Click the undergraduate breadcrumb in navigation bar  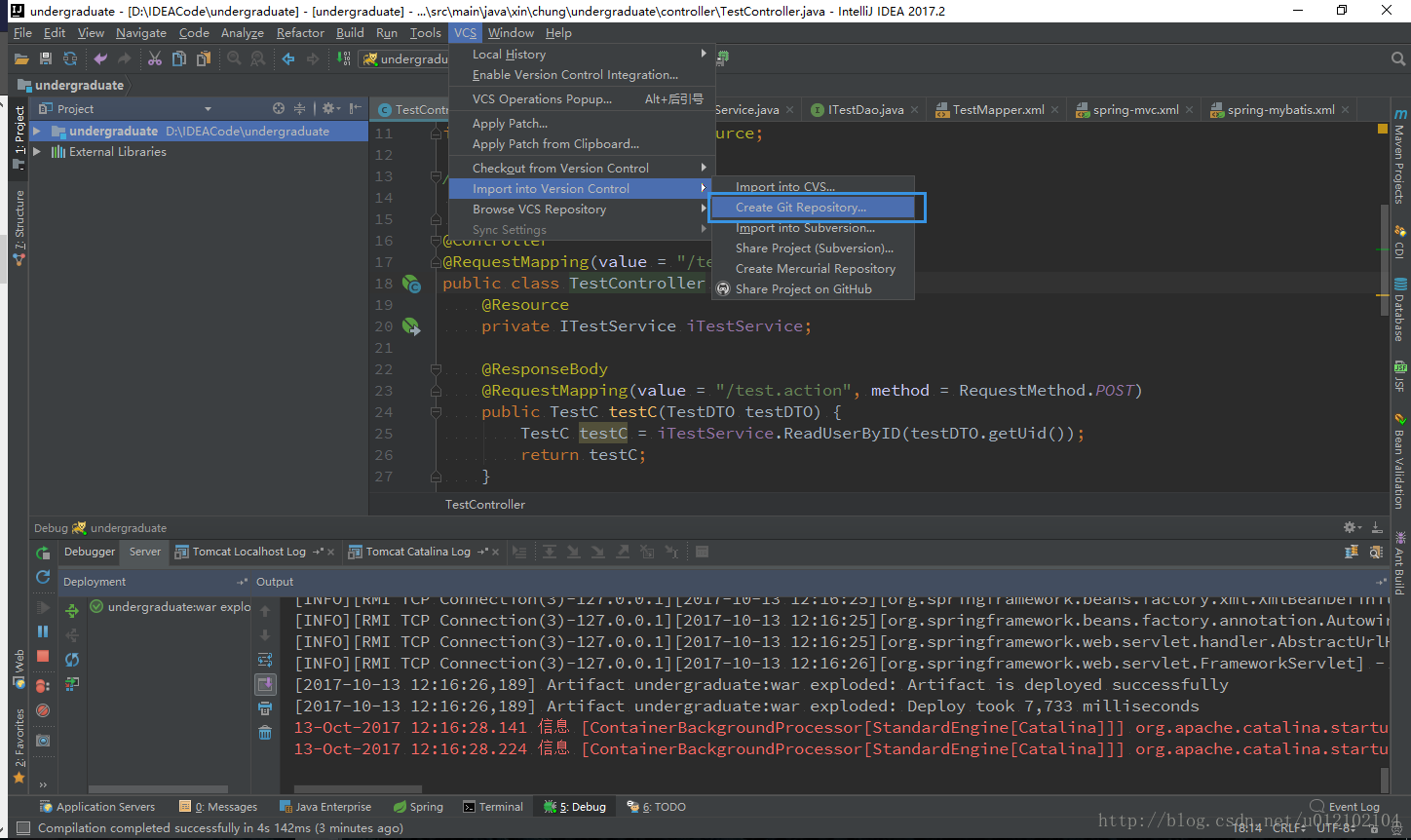point(71,86)
